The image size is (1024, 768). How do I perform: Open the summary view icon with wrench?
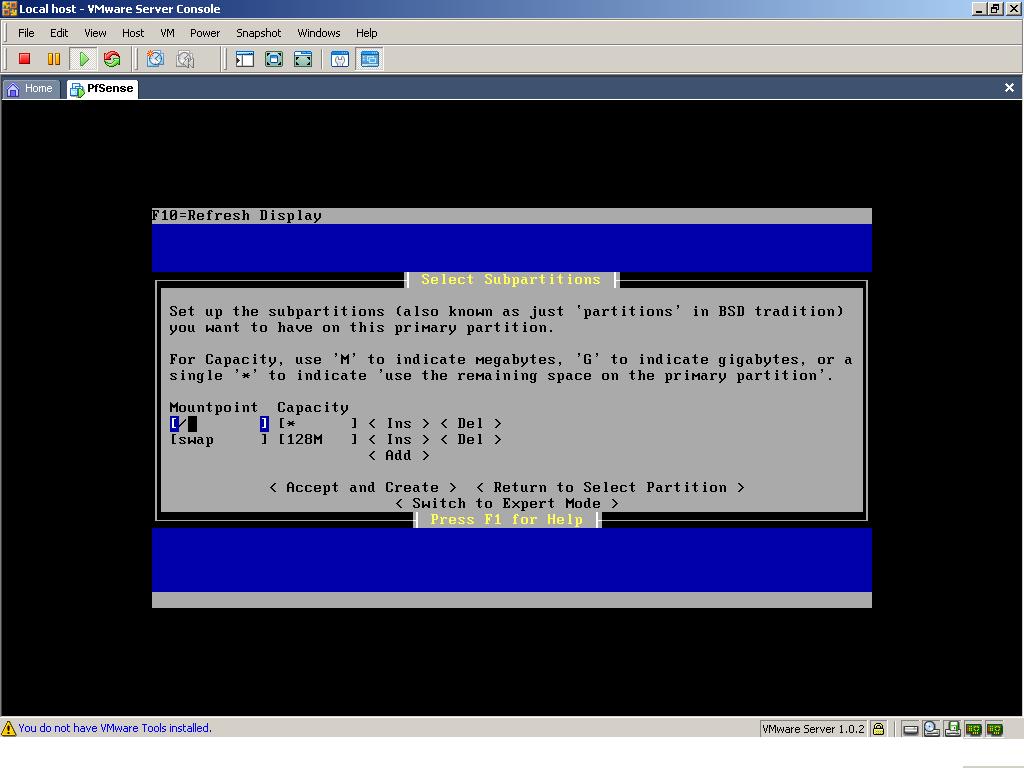(x=340, y=59)
